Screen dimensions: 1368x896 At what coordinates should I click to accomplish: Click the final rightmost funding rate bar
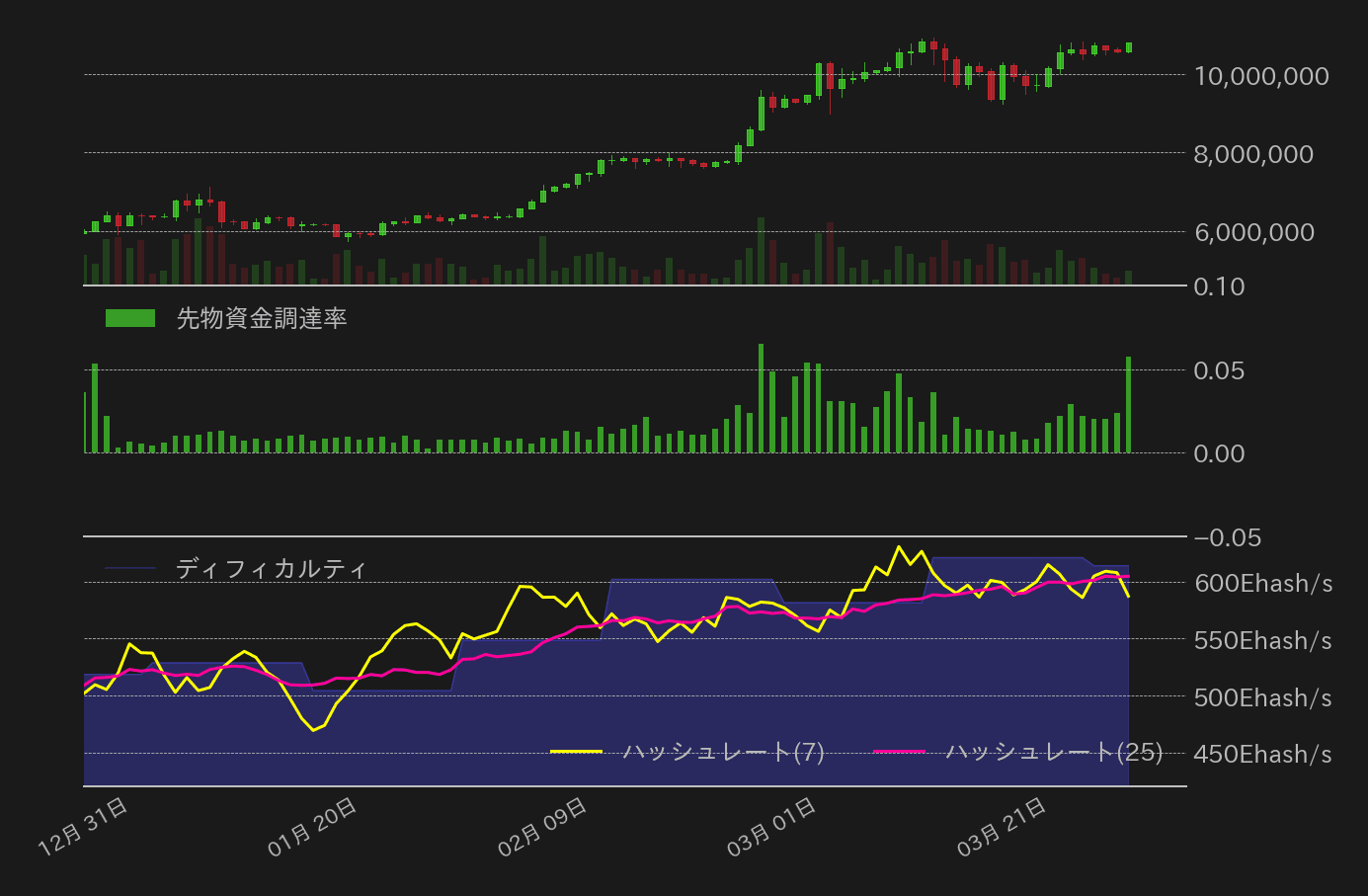pyautogui.click(x=1128, y=405)
